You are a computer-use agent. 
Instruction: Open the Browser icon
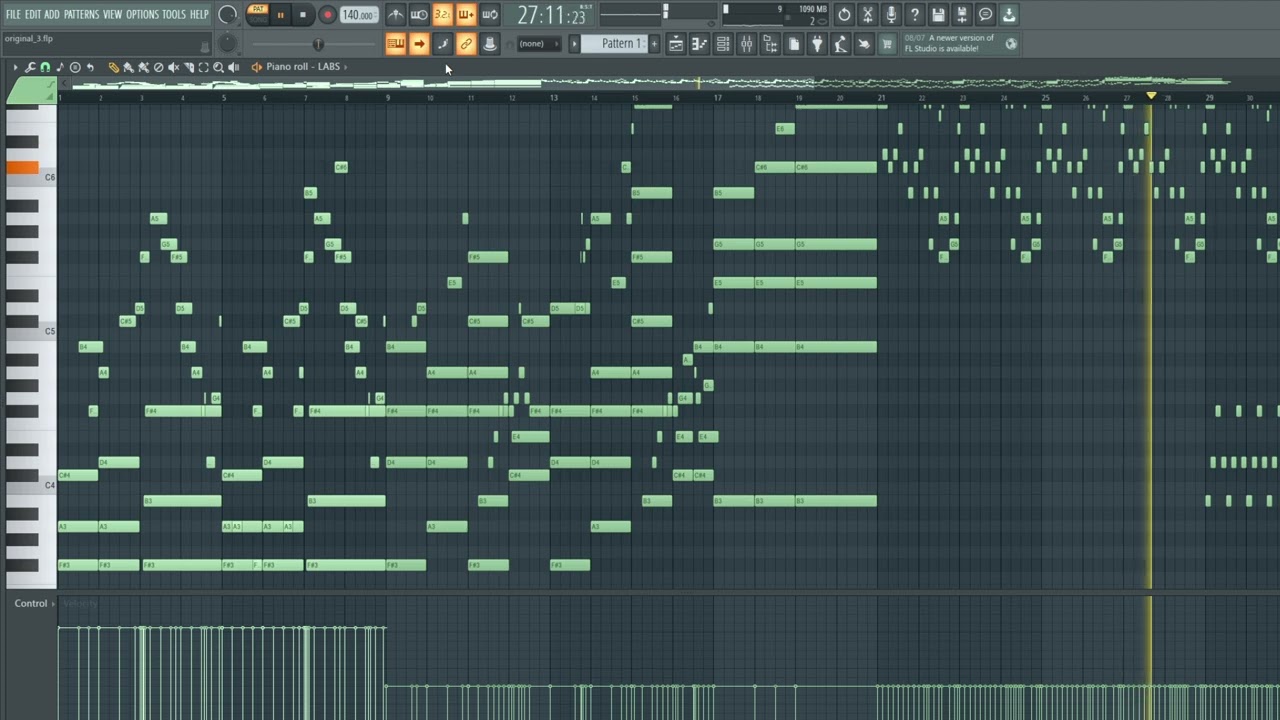click(x=770, y=44)
